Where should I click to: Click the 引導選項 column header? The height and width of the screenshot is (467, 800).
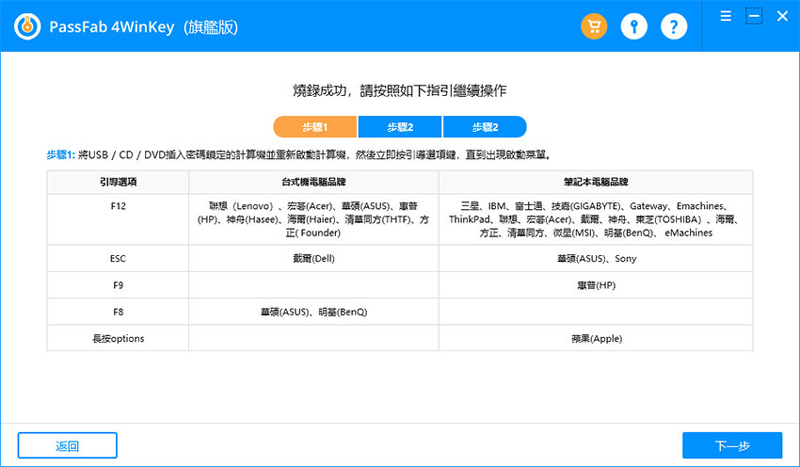click(x=118, y=182)
